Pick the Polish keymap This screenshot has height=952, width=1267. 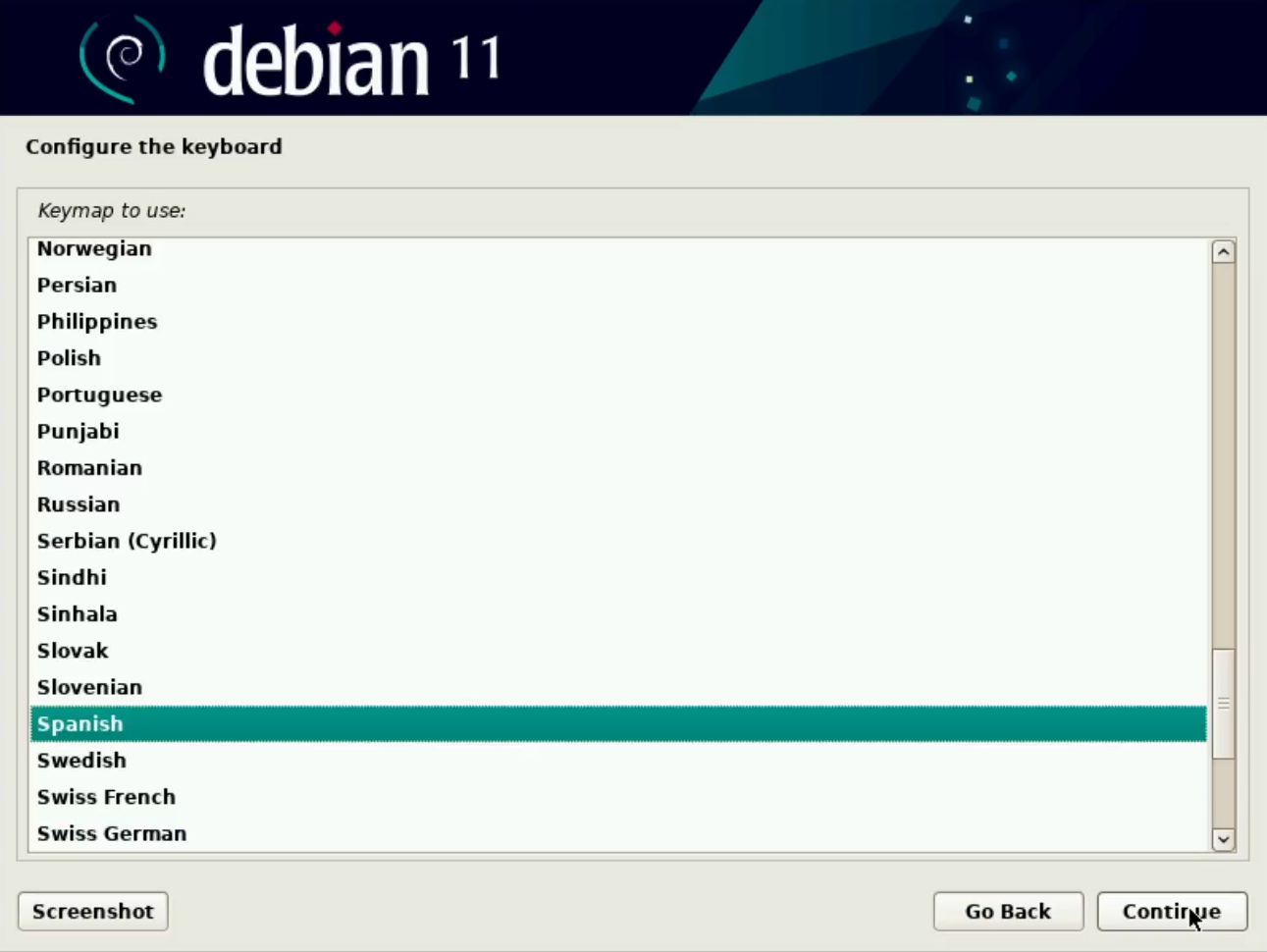(69, 358)
